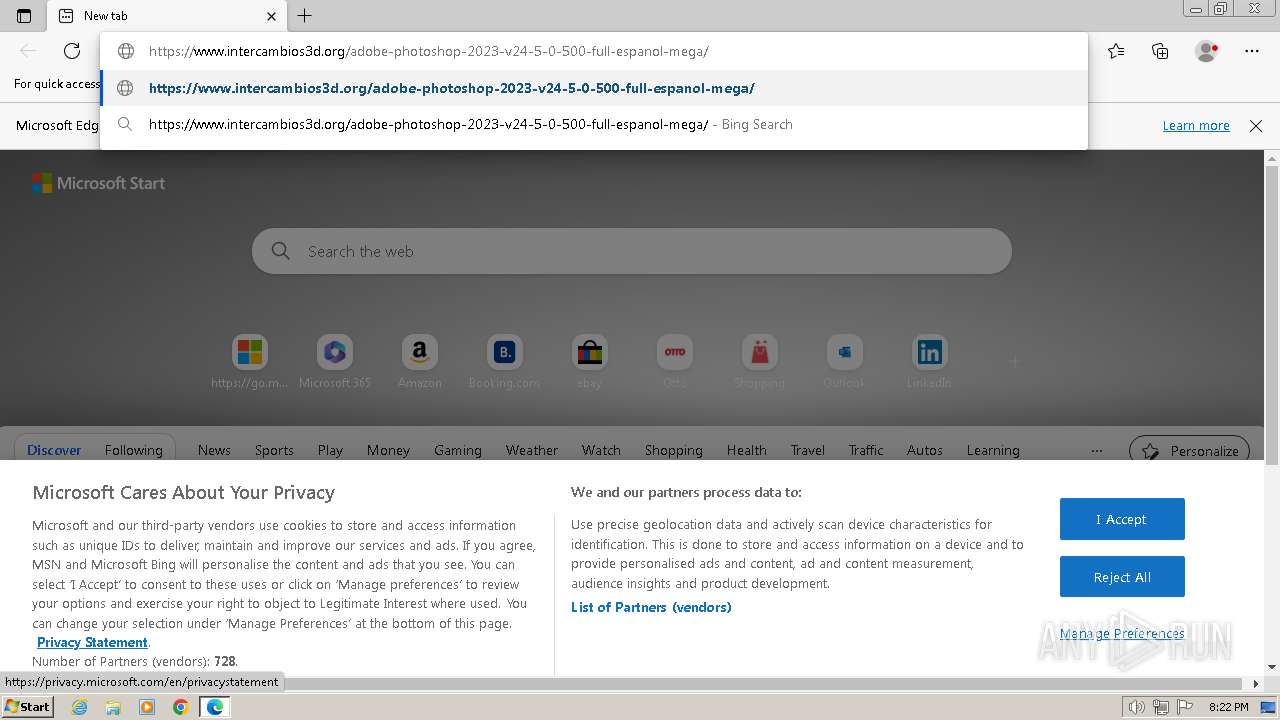
Task: Open the Gaming tab
Action: point(458,450)
